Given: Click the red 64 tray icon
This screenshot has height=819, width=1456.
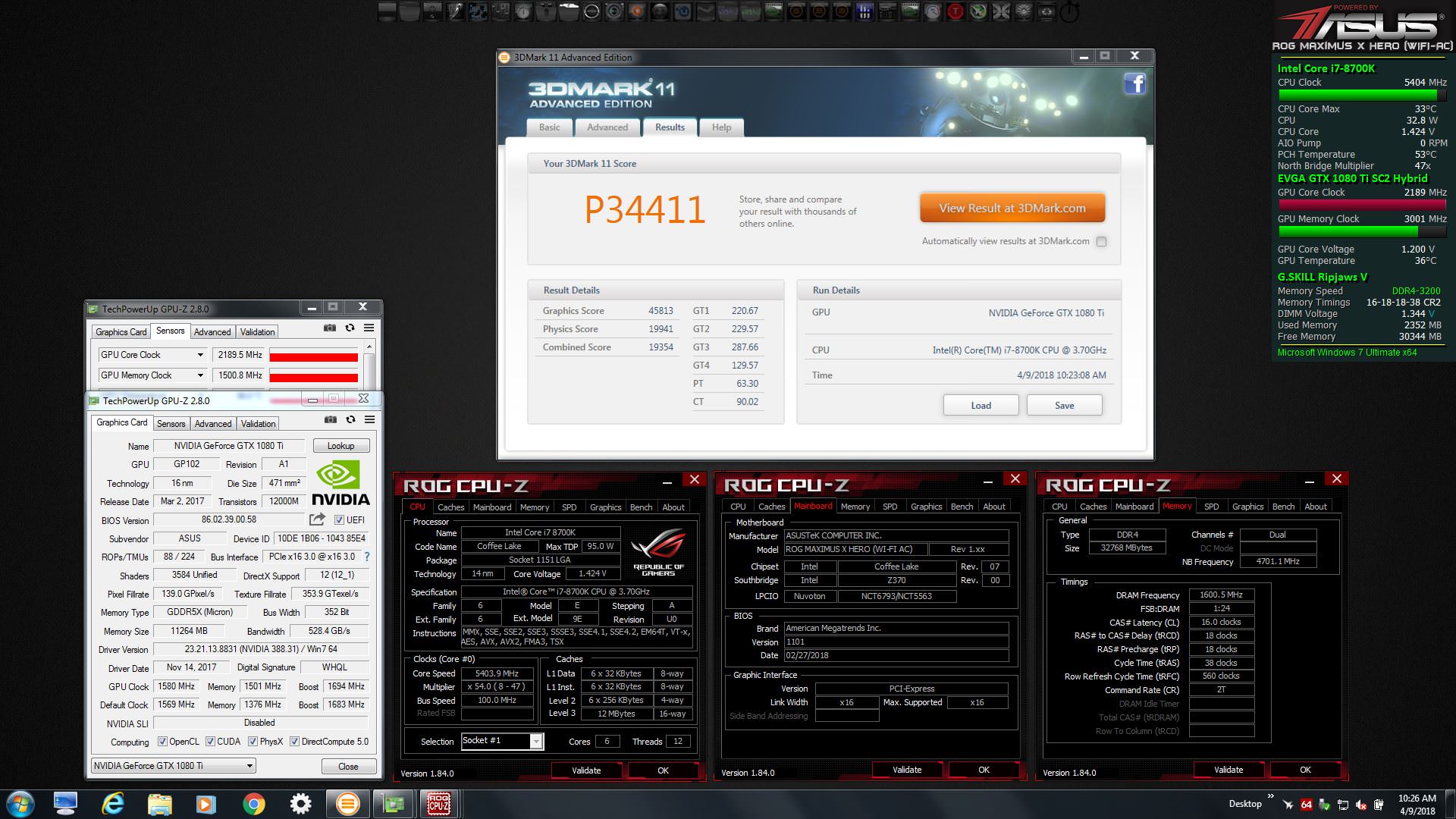Looking at the screenshot, I should coord(1306,805).
